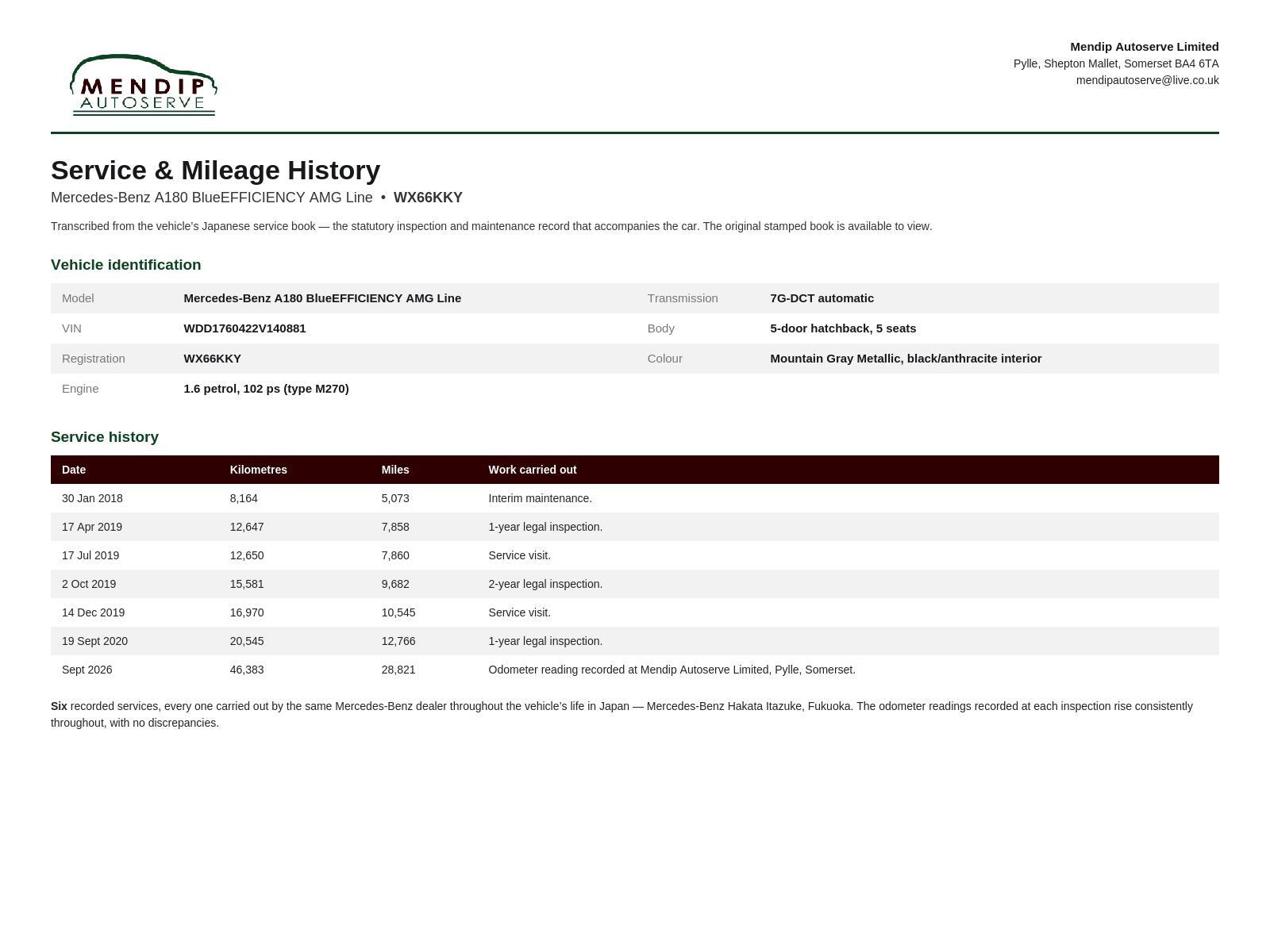The image size is (1270, 952).
Task: Select the 46,383 kilometres reading
Action: pyautogui.click(x=247, y=670)
